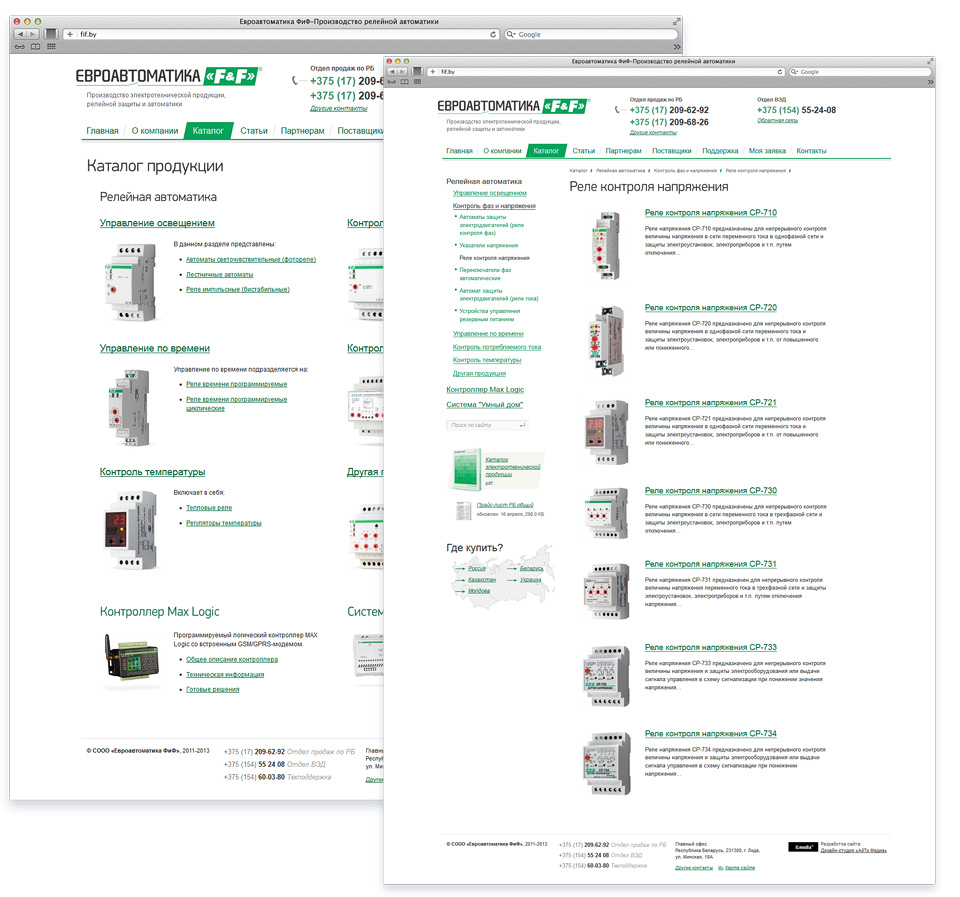Open Управление по времени heading in rear window
The image size is (960, 897).
pos(155,348)
